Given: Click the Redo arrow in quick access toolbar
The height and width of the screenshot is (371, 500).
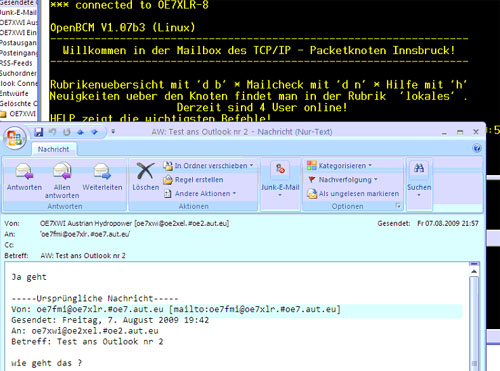Looking at the screenshot, I should (x=67, y=132).
